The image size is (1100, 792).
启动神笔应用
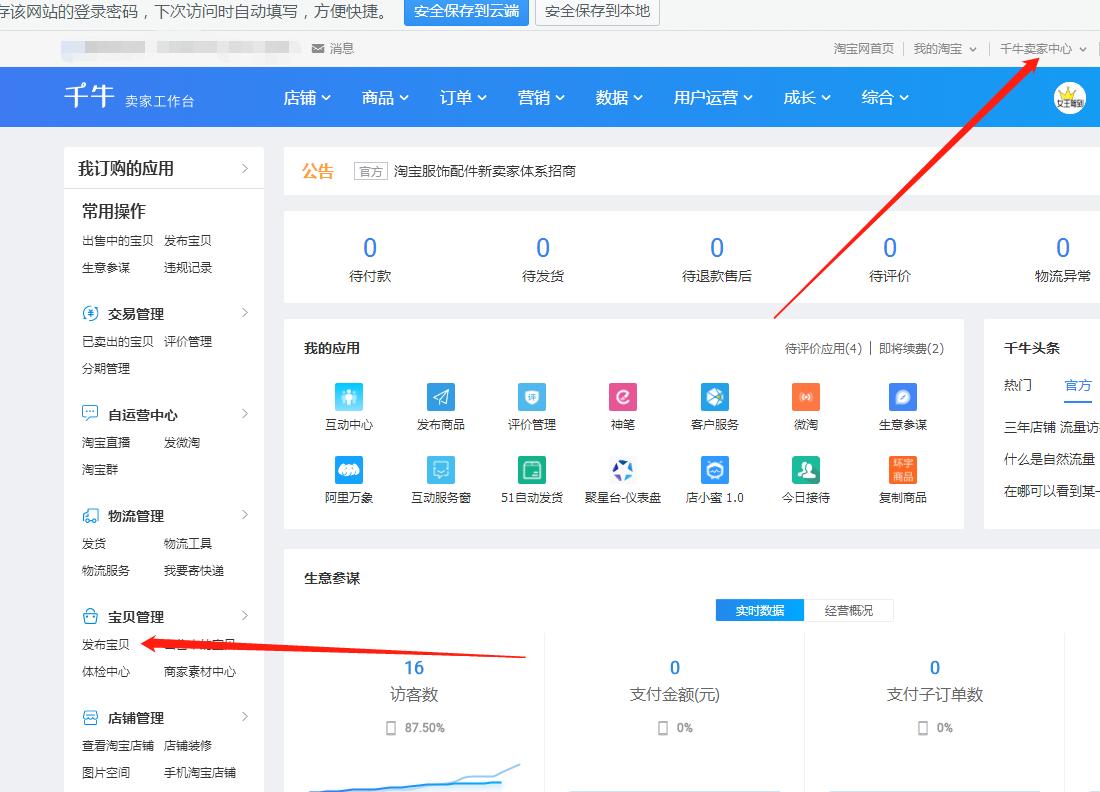621,397
